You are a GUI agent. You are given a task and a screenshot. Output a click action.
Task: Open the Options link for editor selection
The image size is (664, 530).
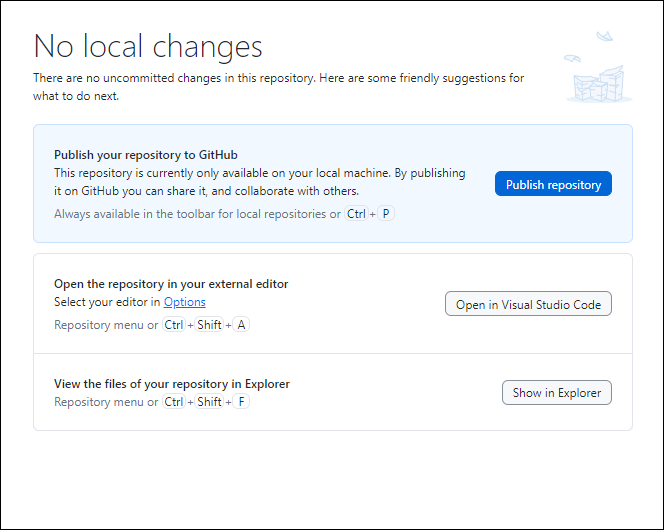click(x=185, y=302)
